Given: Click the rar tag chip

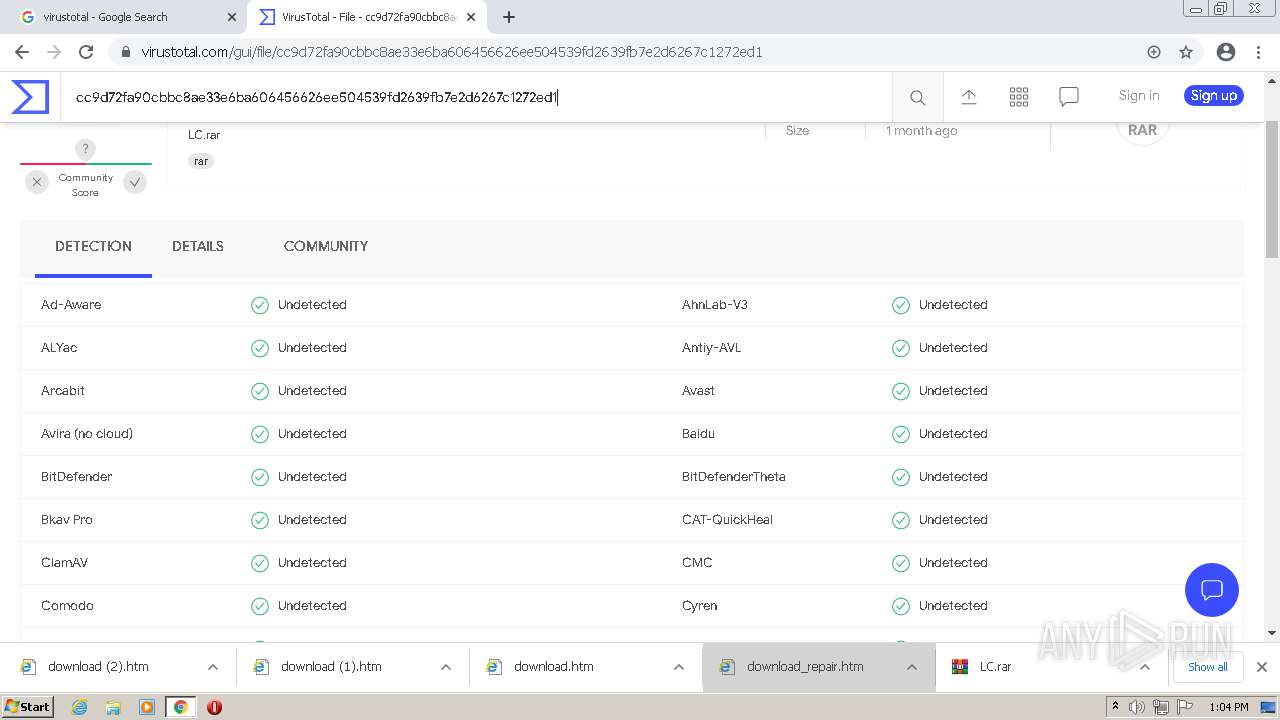Looking at the screenshot, I should pyautogui.click(x=202, y=161).
